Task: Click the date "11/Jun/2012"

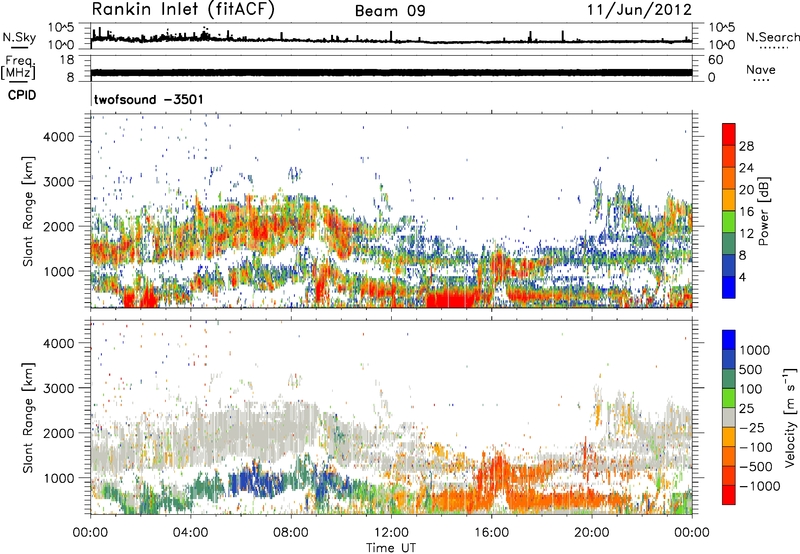Action: pyautogui.click(x=639, y=10)
